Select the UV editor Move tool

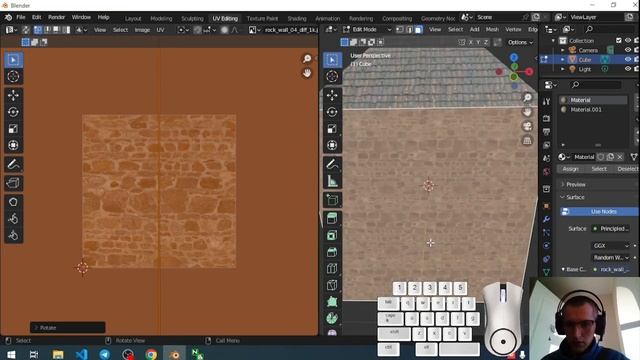[13, 95]
